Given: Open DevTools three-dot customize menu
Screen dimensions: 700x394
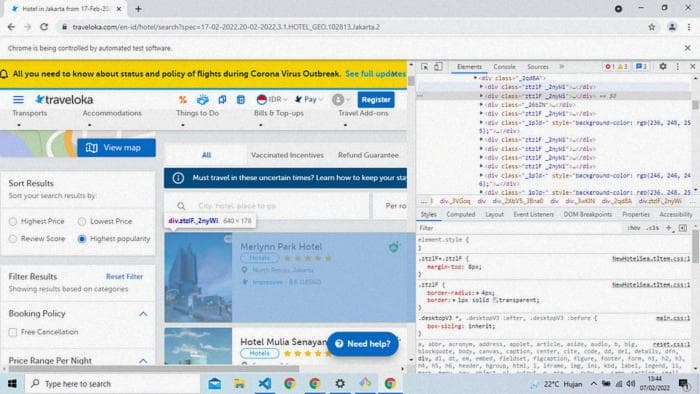Looking at the screenshot, I should point(678,66).
